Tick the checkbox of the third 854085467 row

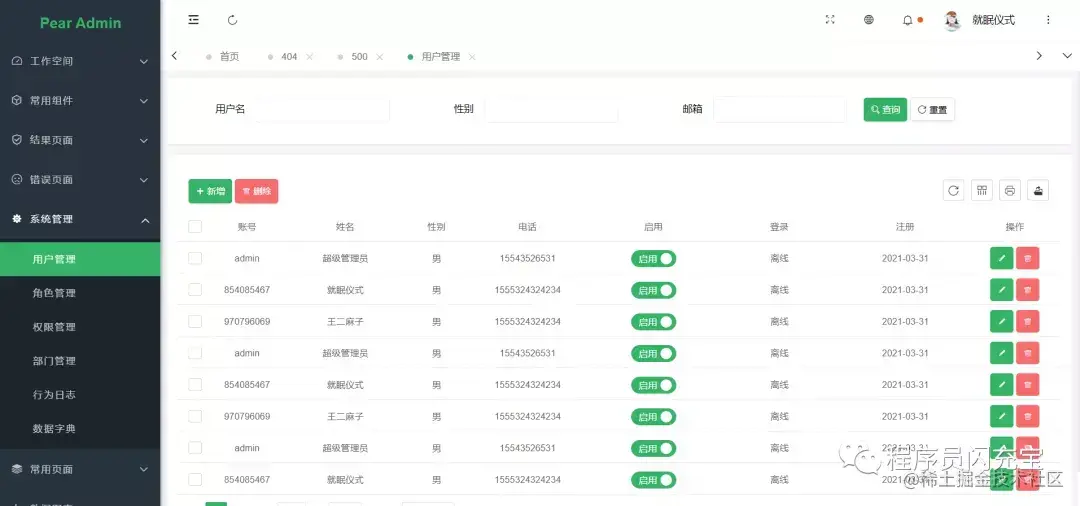195,480
